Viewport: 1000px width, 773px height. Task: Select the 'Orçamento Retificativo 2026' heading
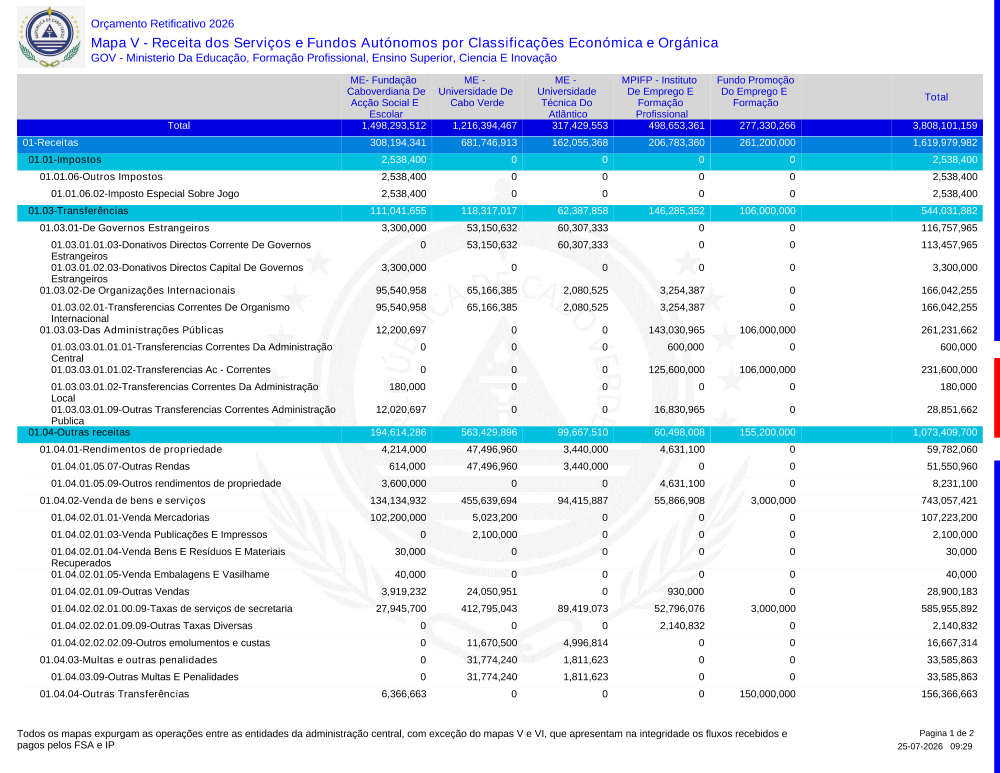tap(162, 24)
